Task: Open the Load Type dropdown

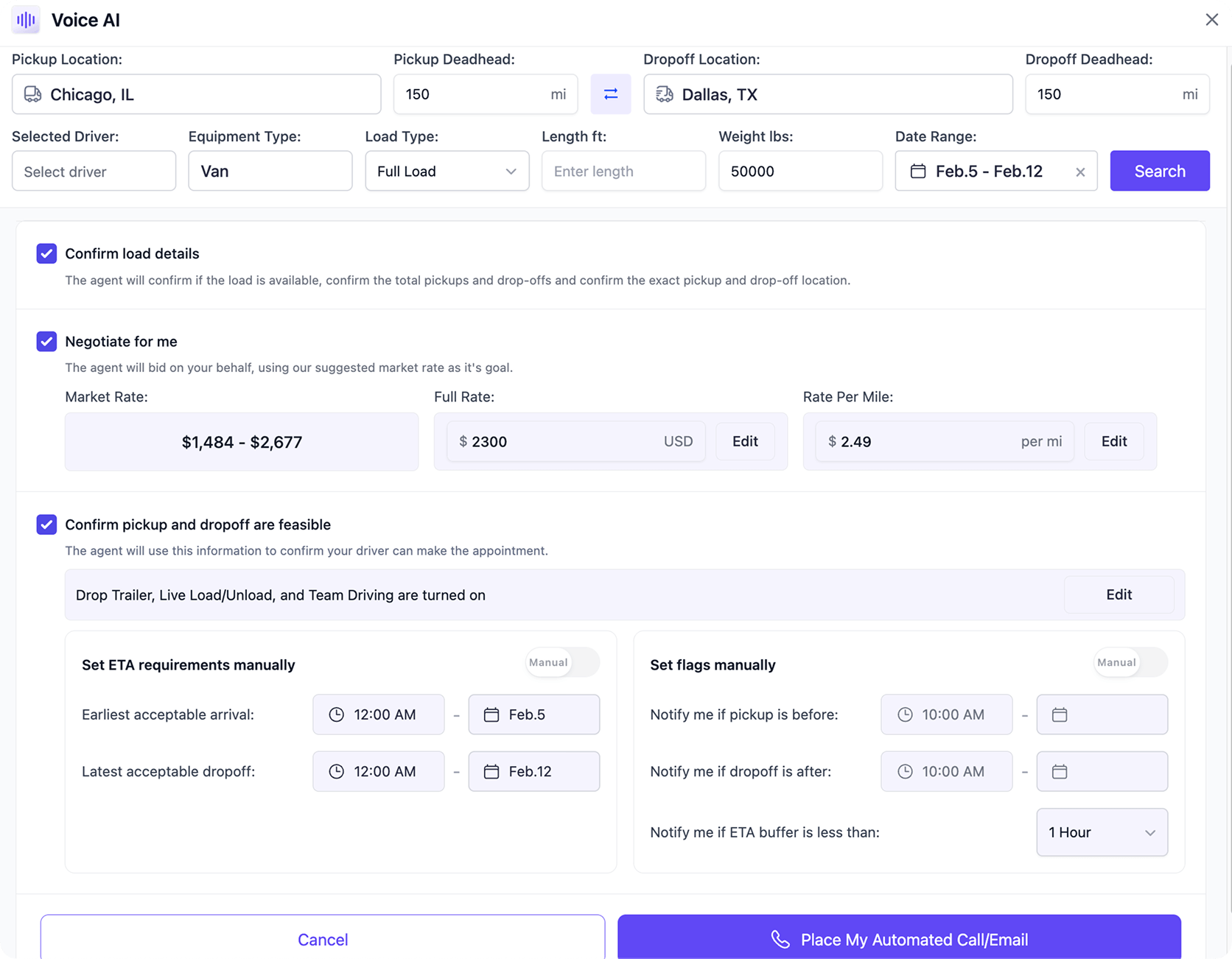Action: coord(447,172)
